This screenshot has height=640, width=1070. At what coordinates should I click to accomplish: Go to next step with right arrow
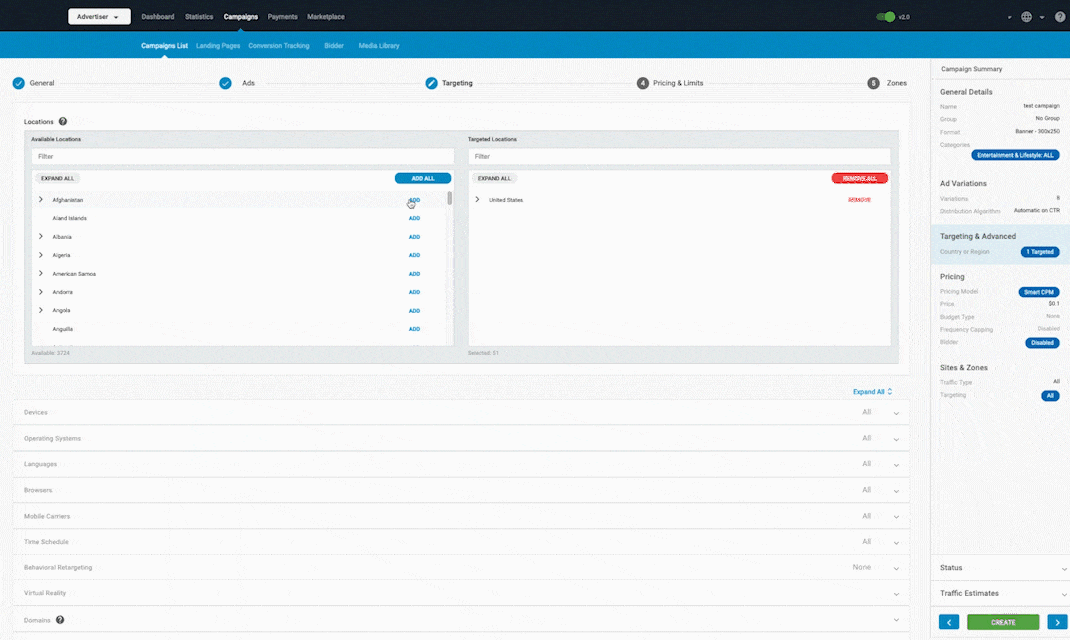click(x=1056, y=622)
